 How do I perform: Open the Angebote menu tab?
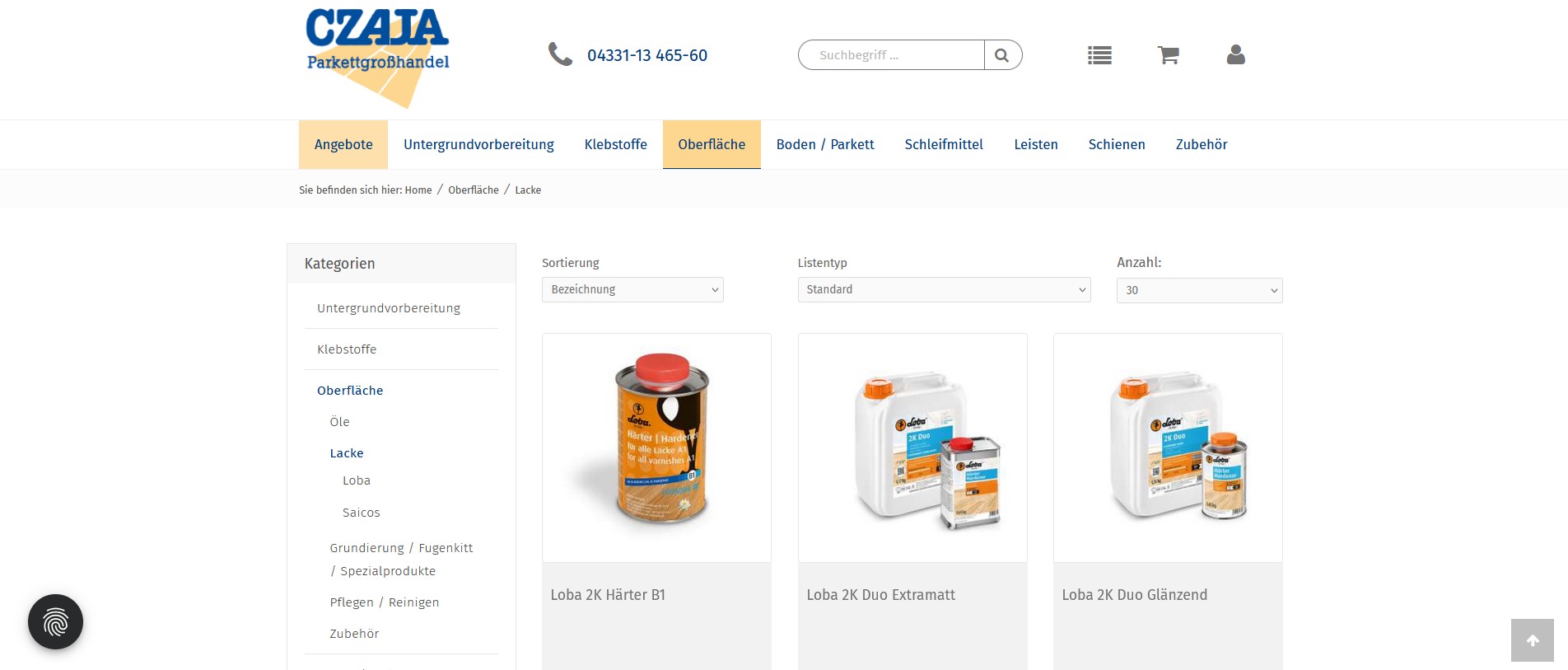click(343, 144)
